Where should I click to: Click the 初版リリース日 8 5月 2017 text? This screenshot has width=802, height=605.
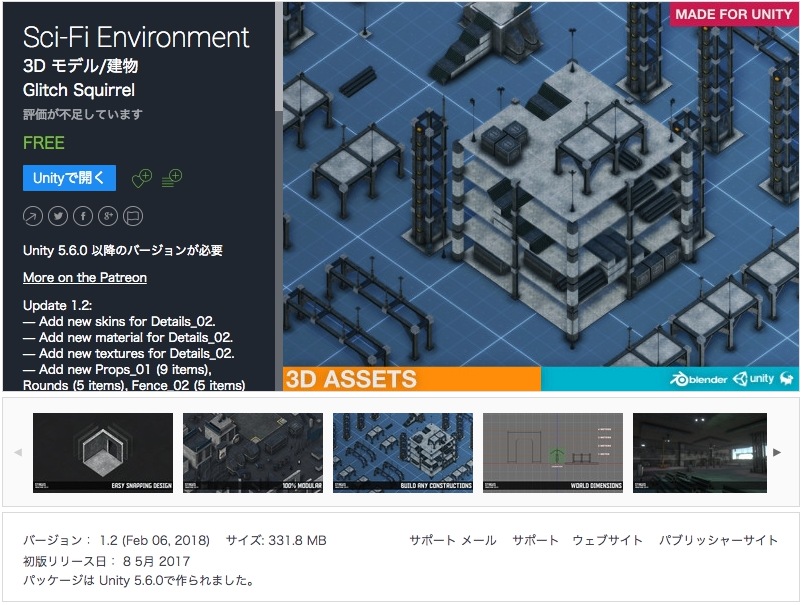click(x=106, y=561)
